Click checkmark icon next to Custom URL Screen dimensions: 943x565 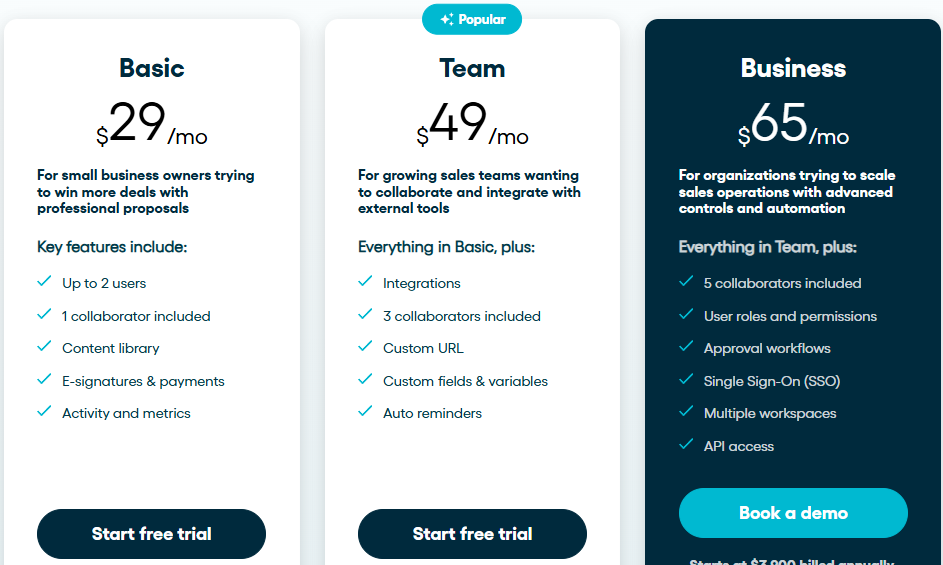point(365,347)
